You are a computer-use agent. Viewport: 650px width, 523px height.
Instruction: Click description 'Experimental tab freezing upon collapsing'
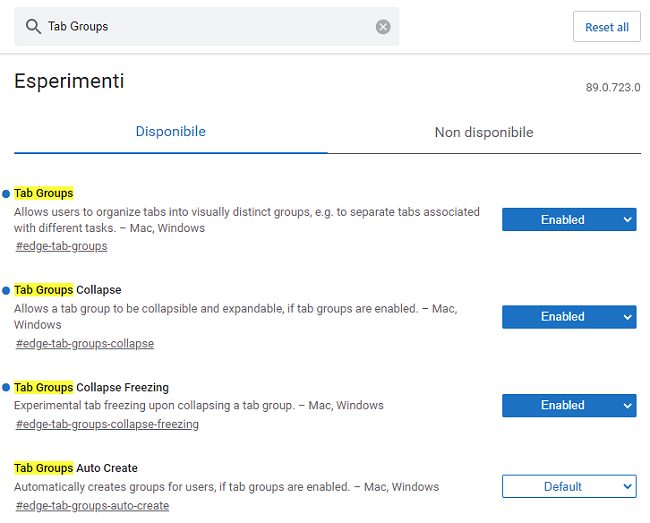pyautogui.click(x=199, y=405)
